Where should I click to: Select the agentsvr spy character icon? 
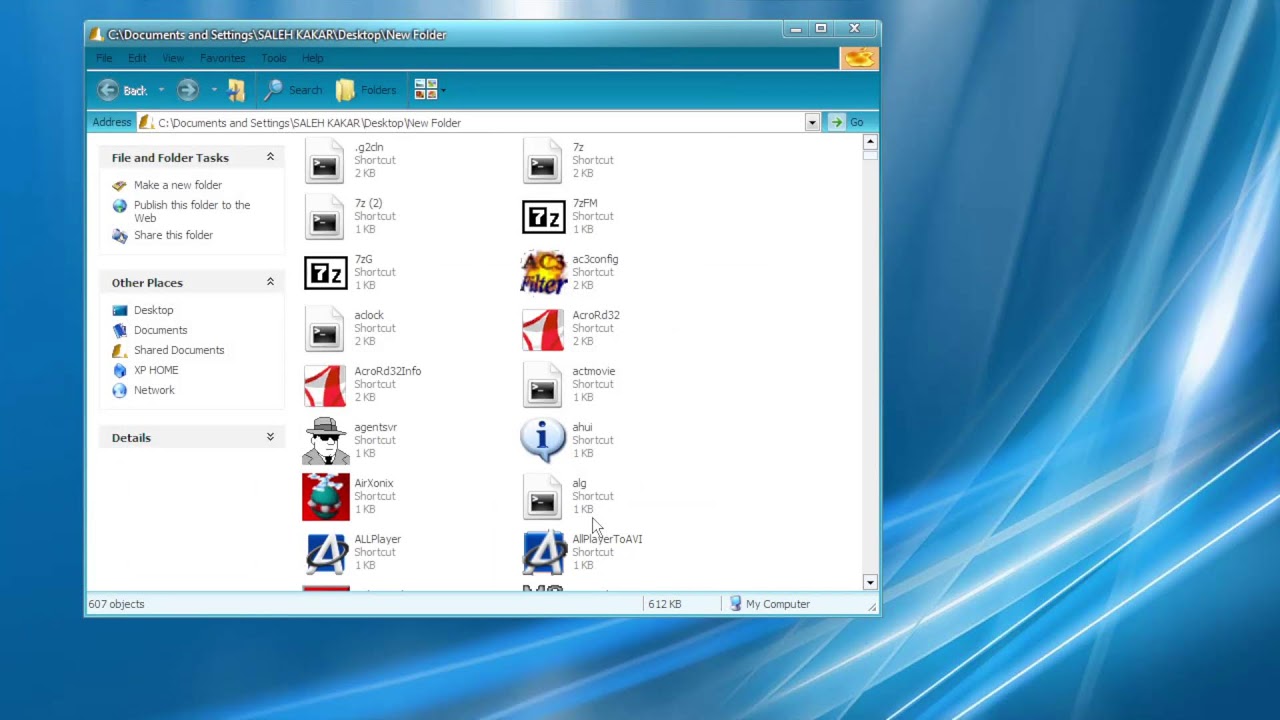point(325,441)
